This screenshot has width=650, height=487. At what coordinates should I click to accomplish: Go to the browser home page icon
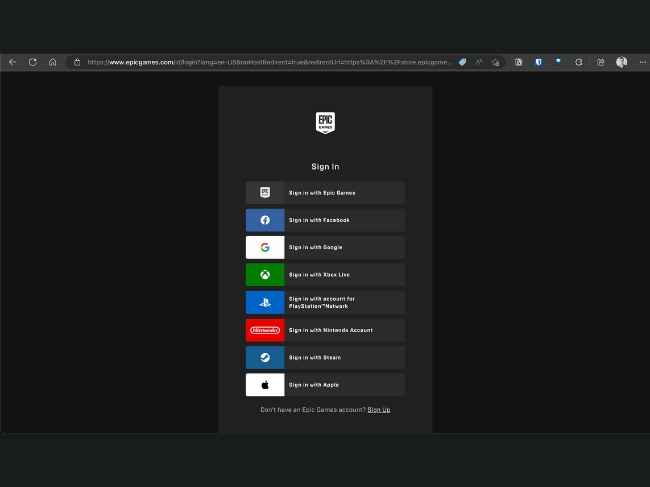pos(53,62)
